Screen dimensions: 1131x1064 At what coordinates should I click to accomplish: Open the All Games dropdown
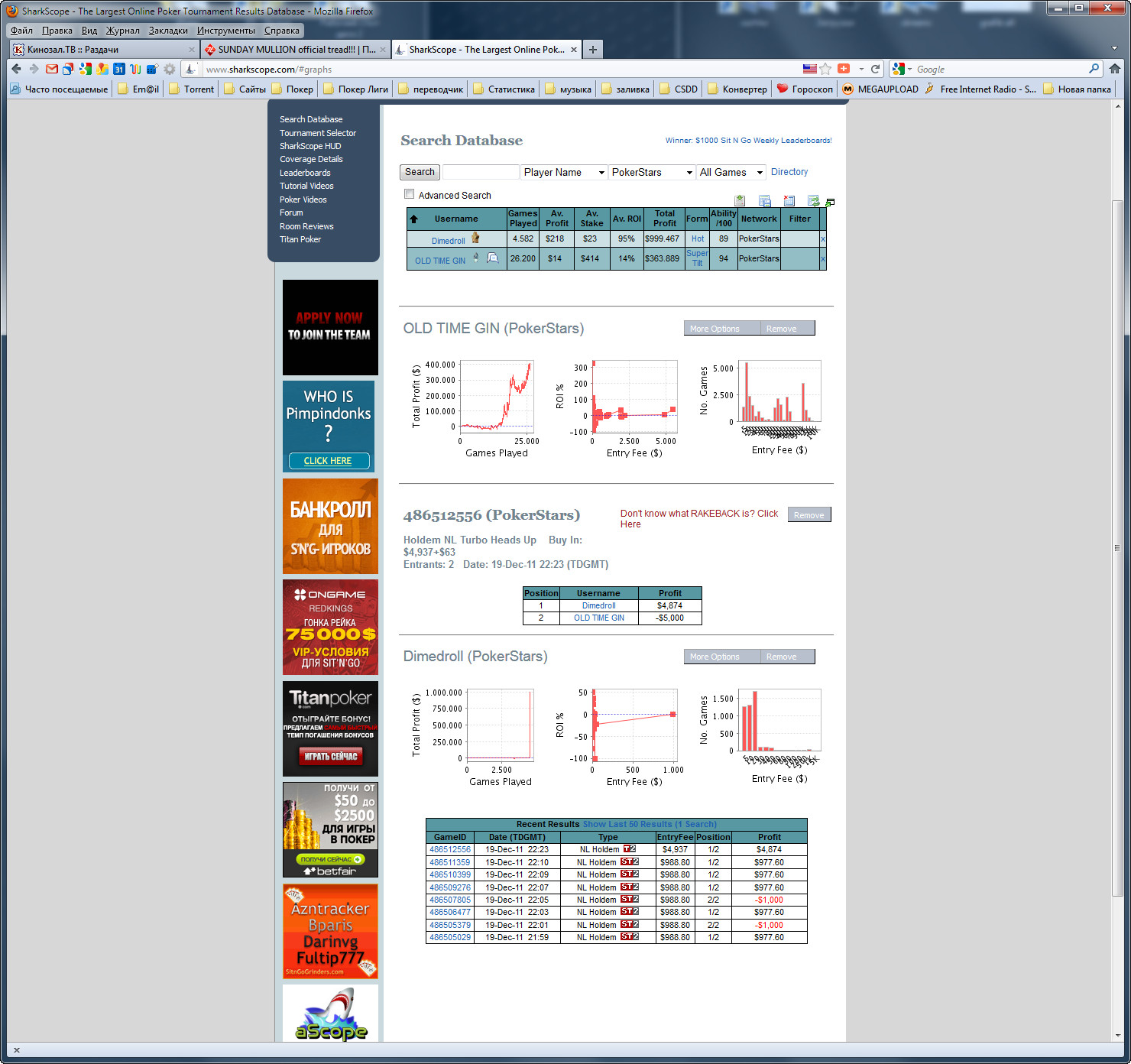click(731, 172)
